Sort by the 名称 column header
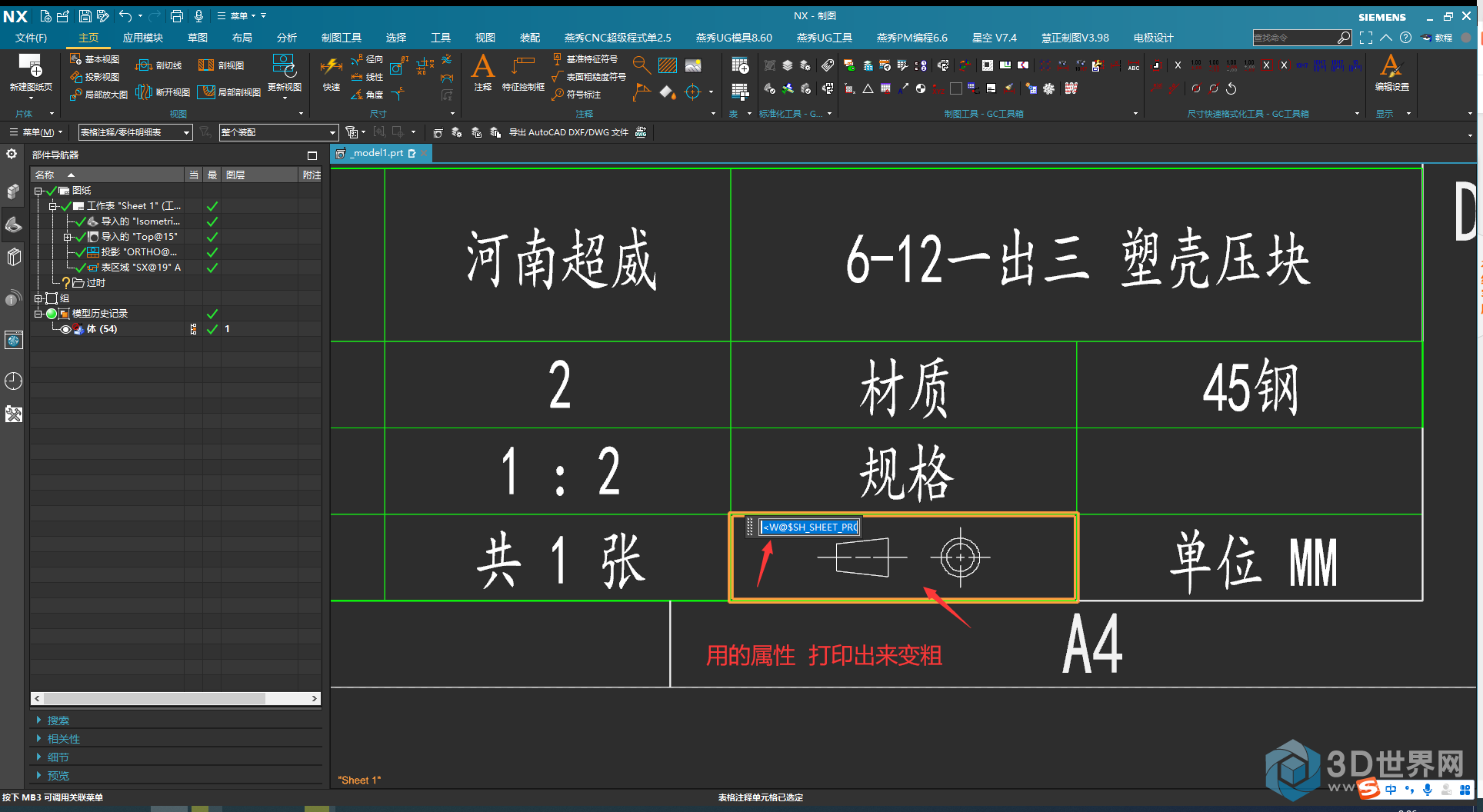Viewport: 1483px width, 812px height. click(x=108, y=175)
